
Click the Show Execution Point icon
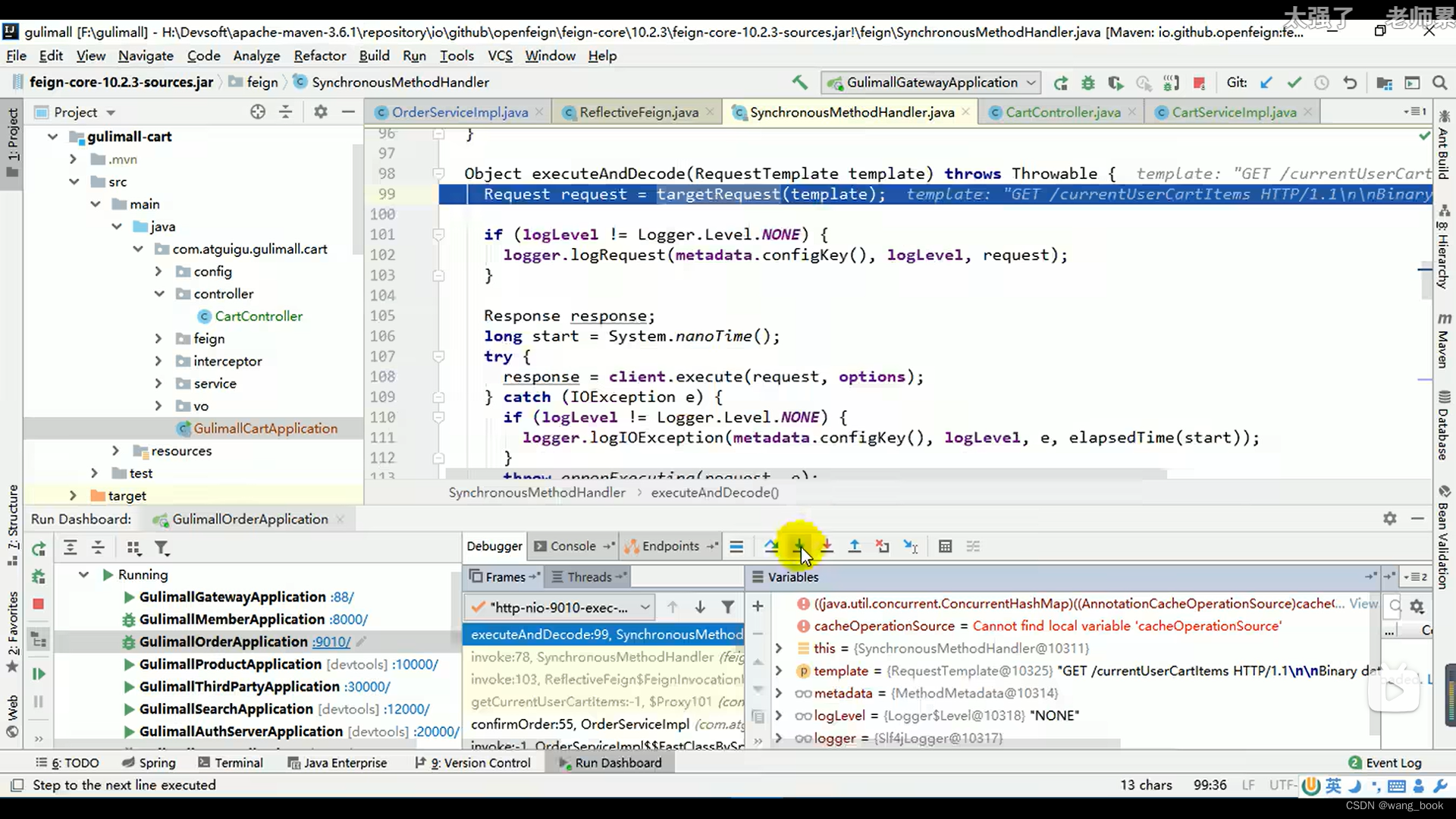coord(736,546)
